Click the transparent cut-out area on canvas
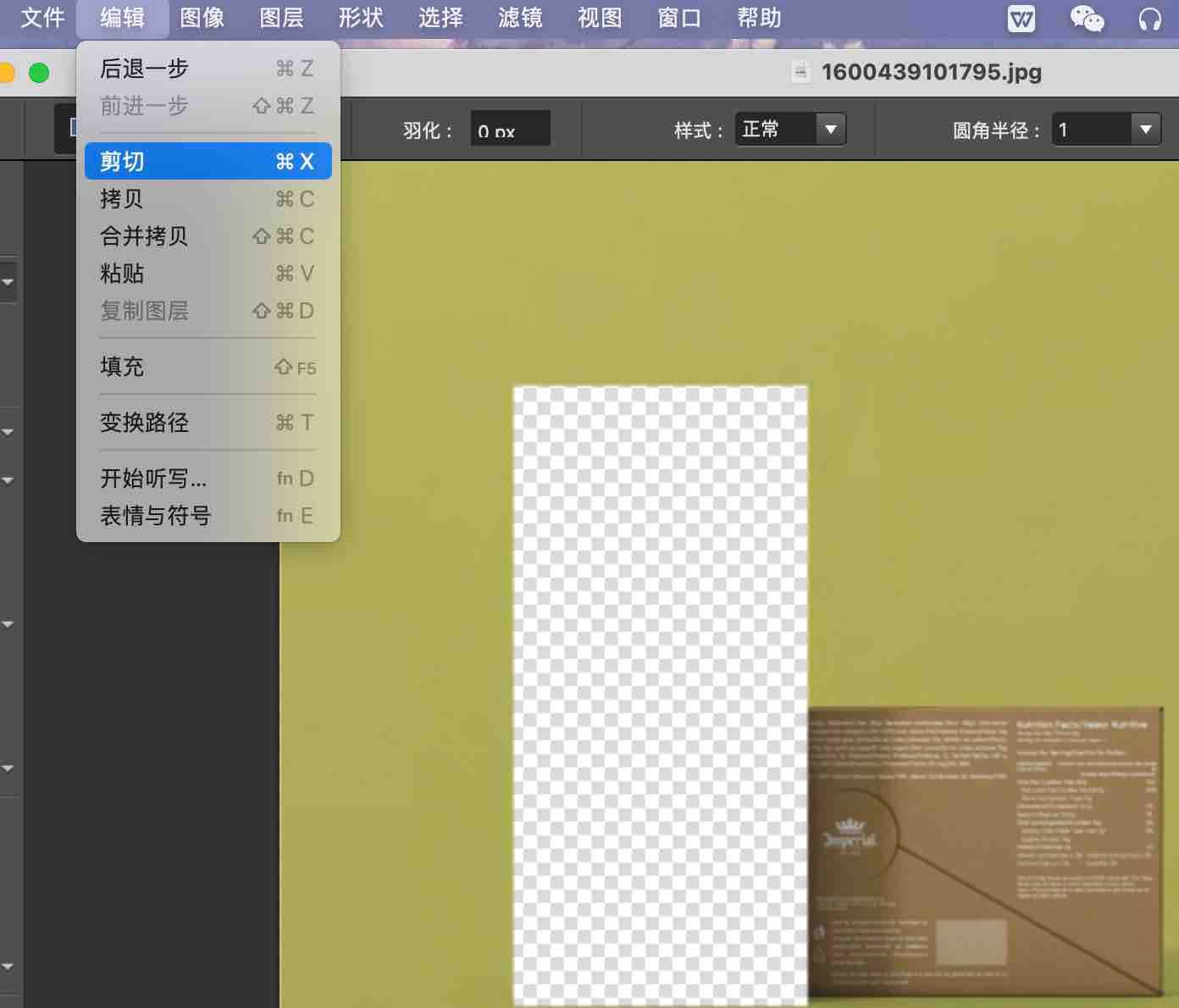The image size is (1179, 1008). point(660,695)
